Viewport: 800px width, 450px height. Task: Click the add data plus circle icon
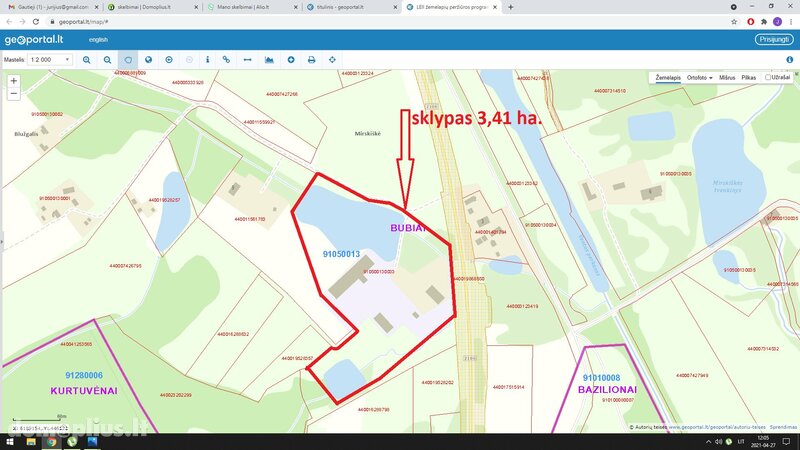click(291, 60)
